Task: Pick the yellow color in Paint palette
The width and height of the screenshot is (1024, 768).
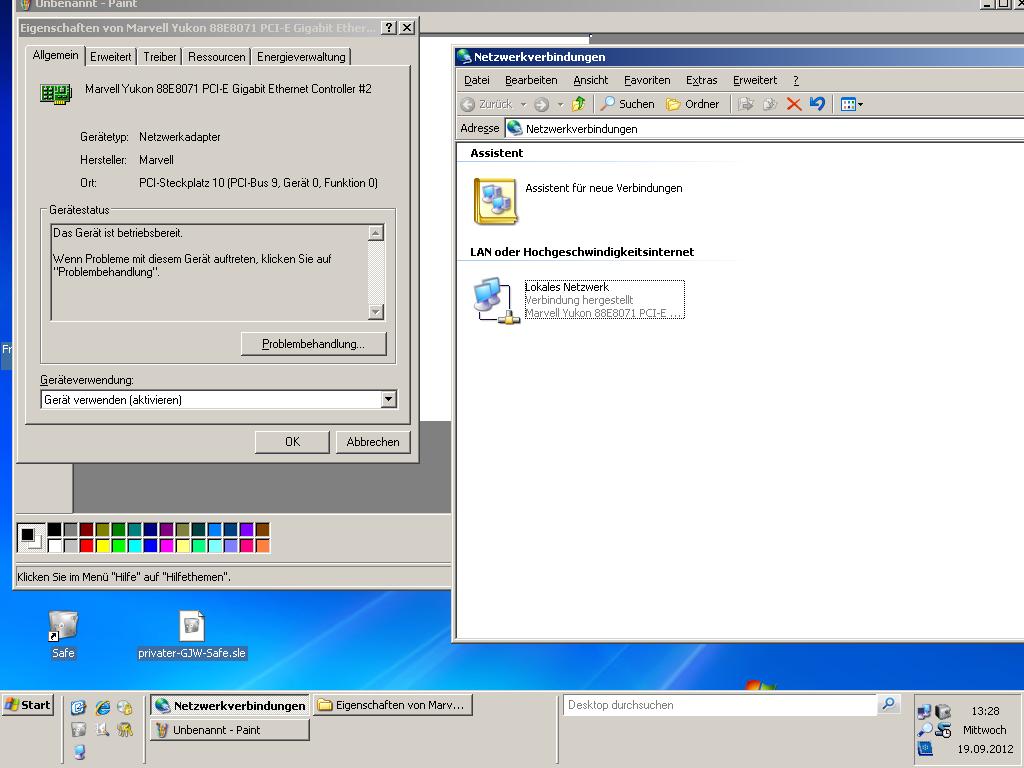Action: (x=103, y=545)
